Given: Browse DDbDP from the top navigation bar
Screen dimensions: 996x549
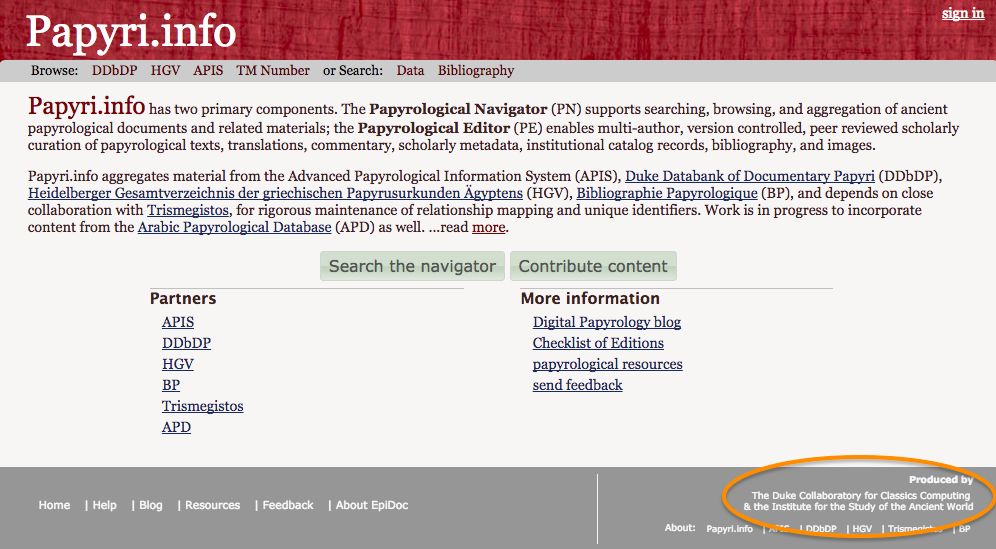Looking at the screenshot, I should click(114, 71).
